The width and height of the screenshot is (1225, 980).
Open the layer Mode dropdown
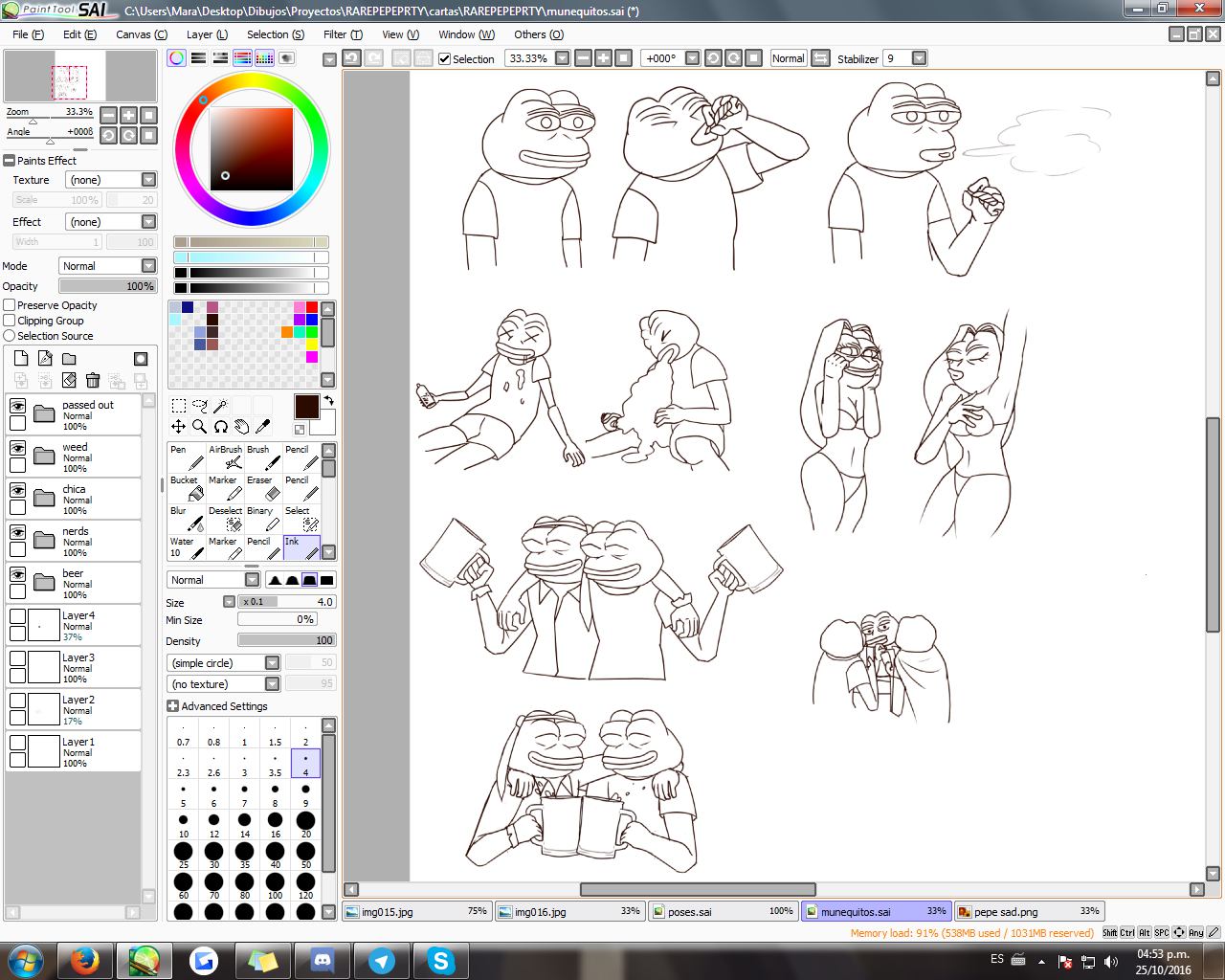[x=148, y=266]
